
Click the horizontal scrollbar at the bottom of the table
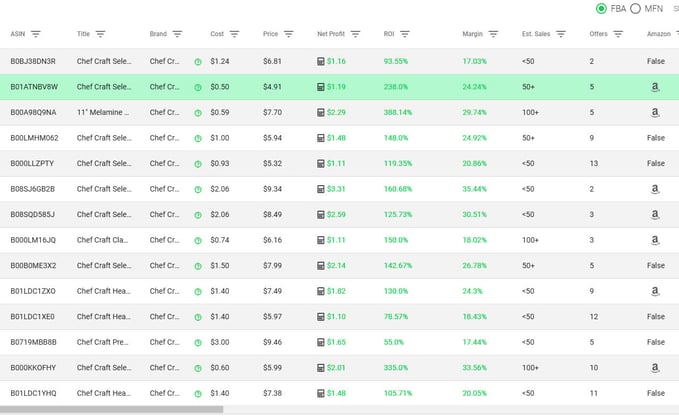[111, 409]
